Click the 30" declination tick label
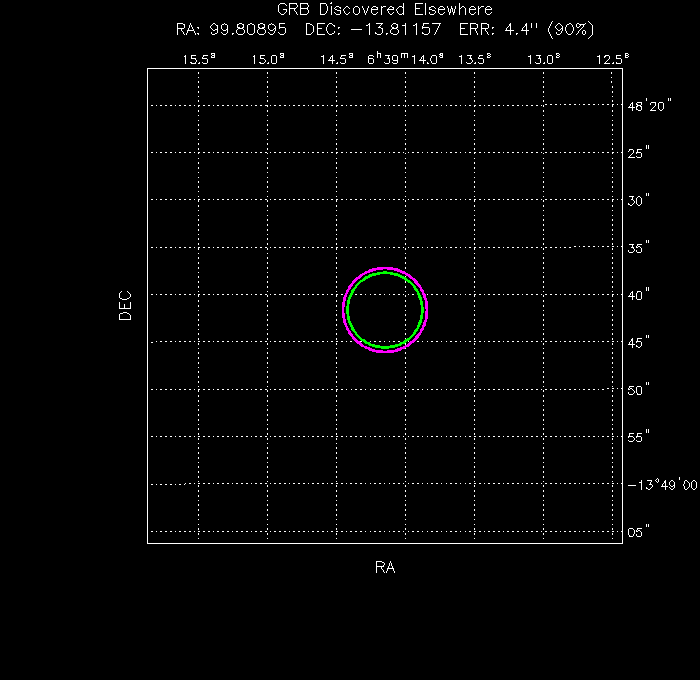 (x=638, y=200)
